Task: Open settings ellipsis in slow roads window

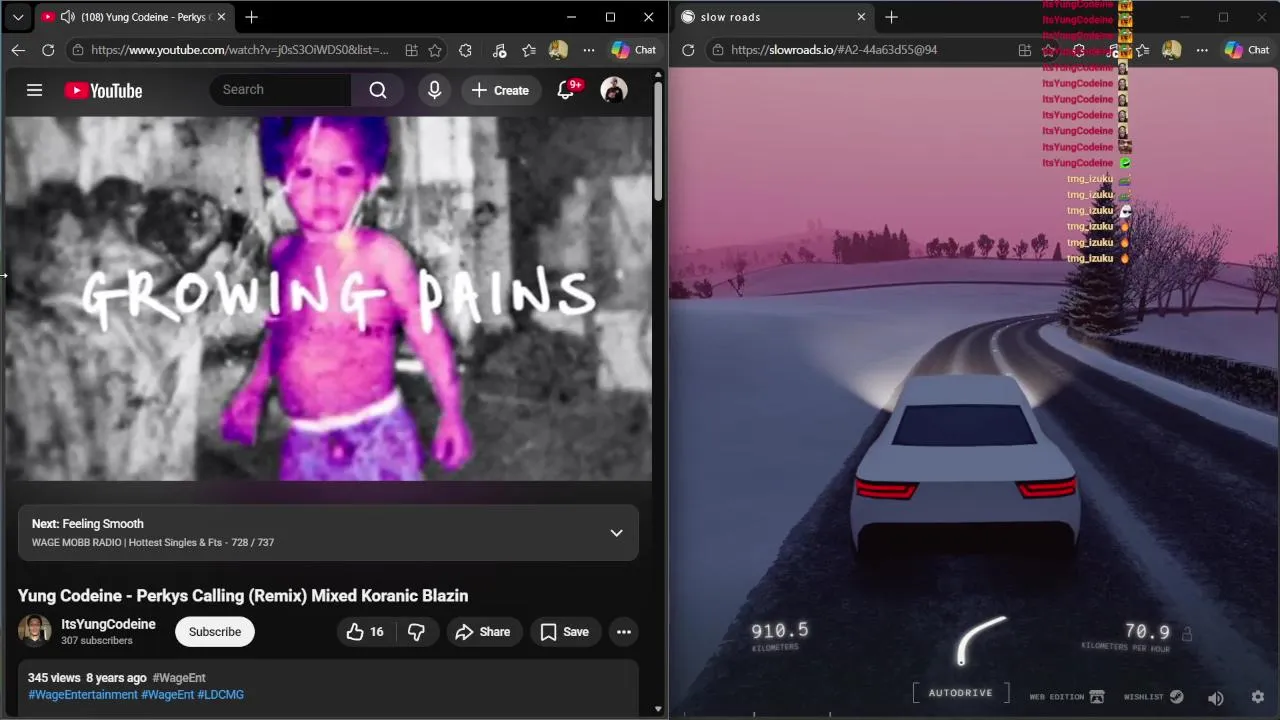Action: (1202, 50)
